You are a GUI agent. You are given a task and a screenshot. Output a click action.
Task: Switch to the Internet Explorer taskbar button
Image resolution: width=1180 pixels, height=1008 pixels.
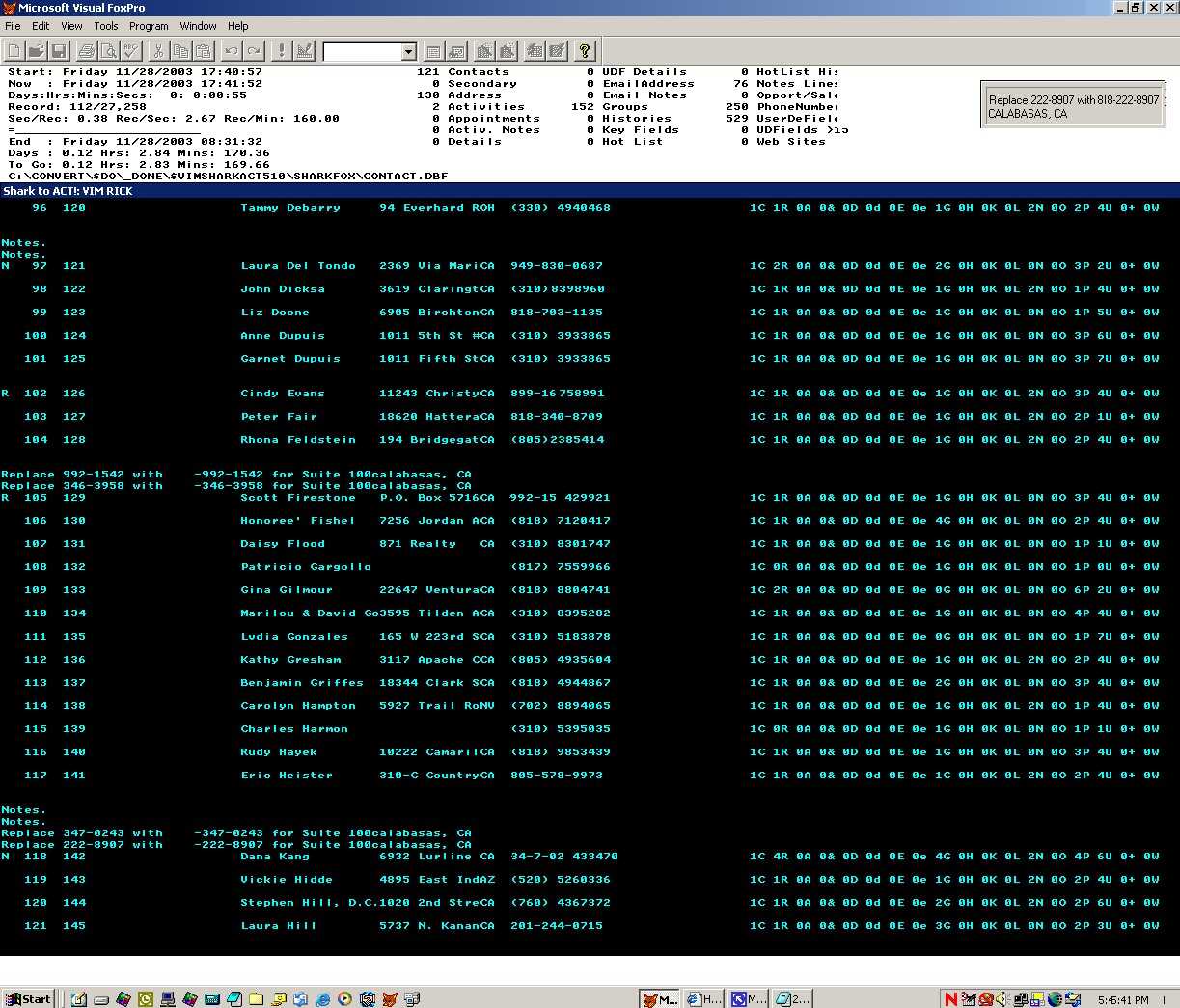704,999
